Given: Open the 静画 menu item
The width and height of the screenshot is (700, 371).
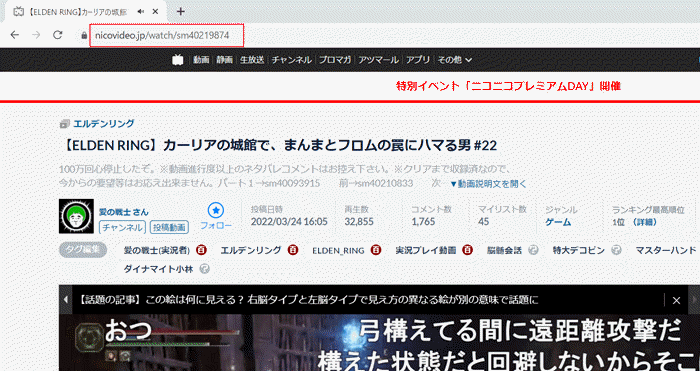Looking at the screenshot, I should coord(225,60).
